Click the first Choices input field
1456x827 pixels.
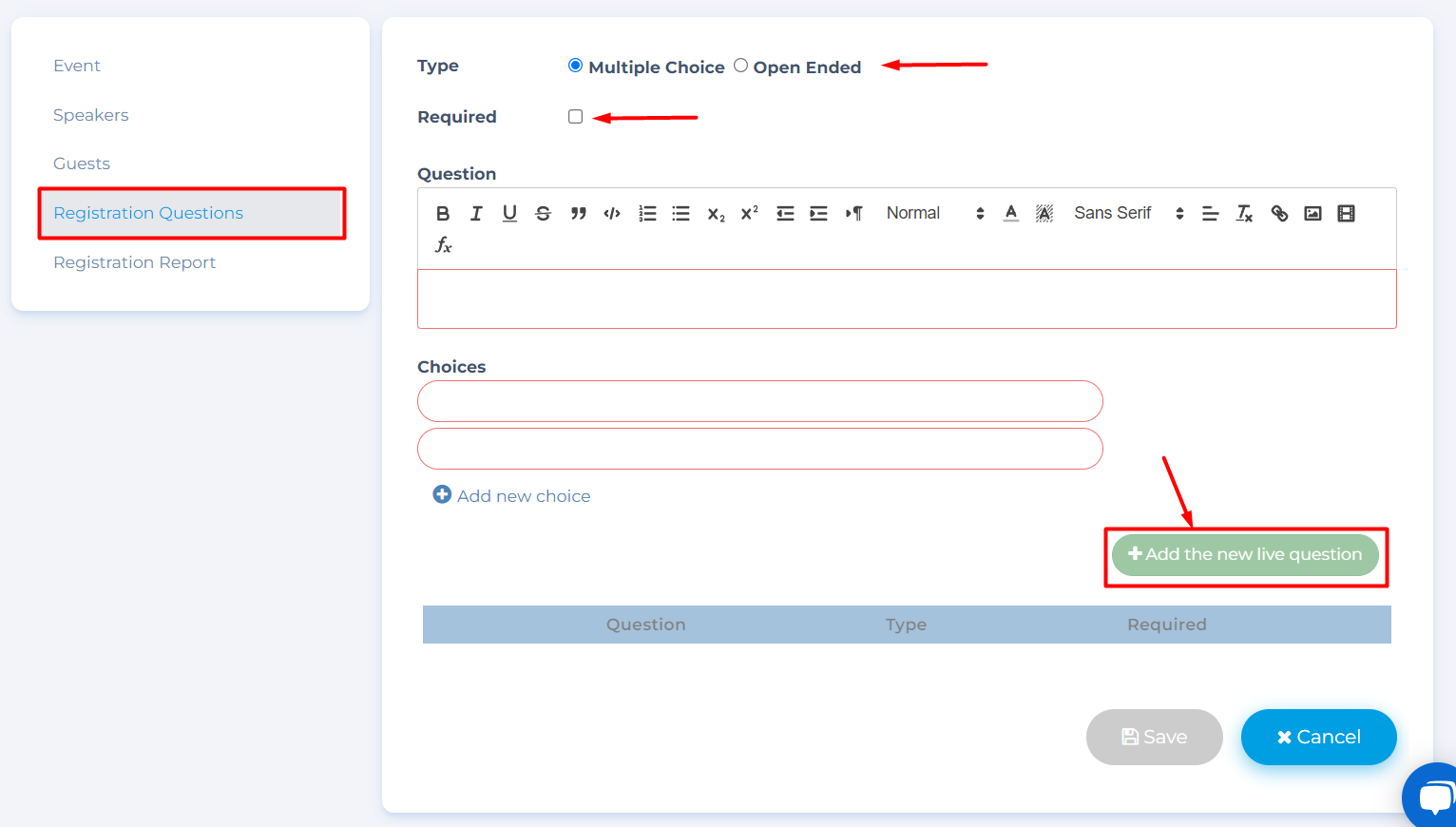point(759,401)
